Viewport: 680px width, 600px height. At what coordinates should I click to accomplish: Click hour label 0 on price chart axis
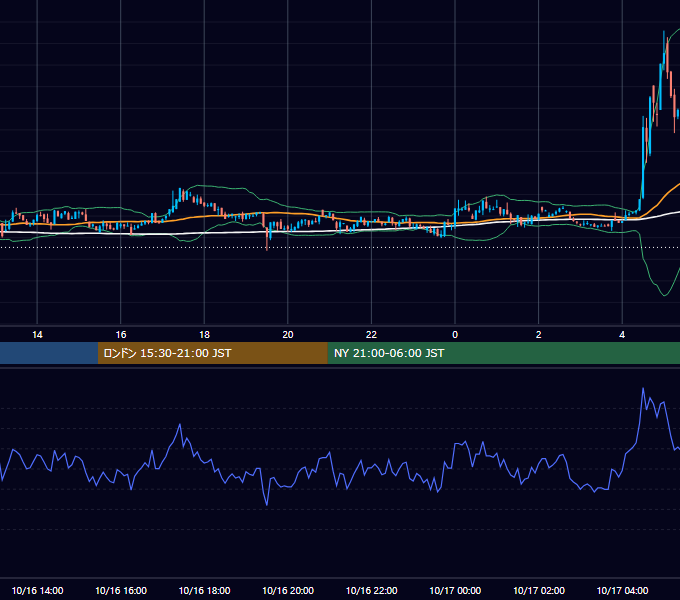(455, 335)
